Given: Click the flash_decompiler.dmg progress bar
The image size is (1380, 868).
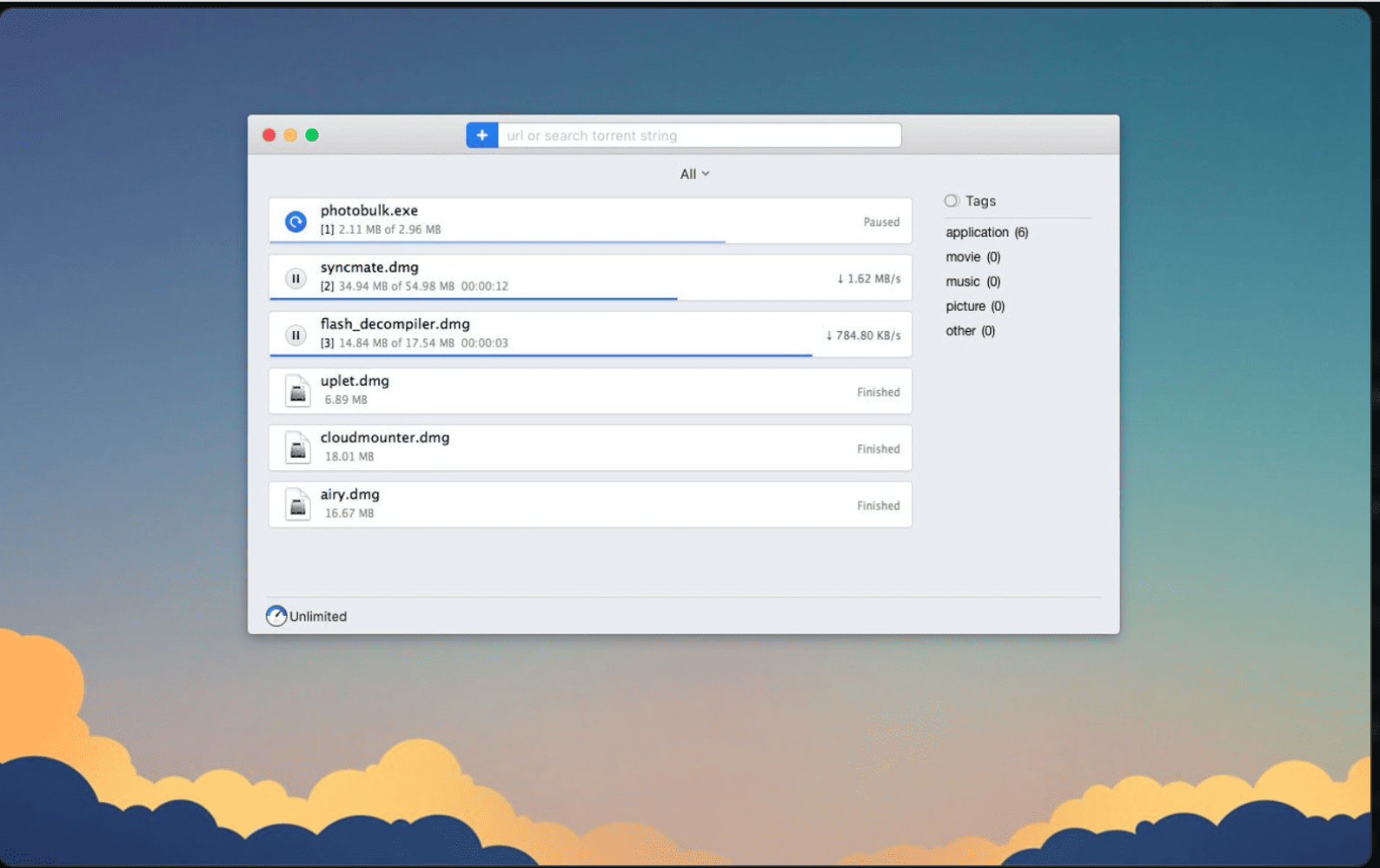Looking at the screenshot, I should point(541,354).
